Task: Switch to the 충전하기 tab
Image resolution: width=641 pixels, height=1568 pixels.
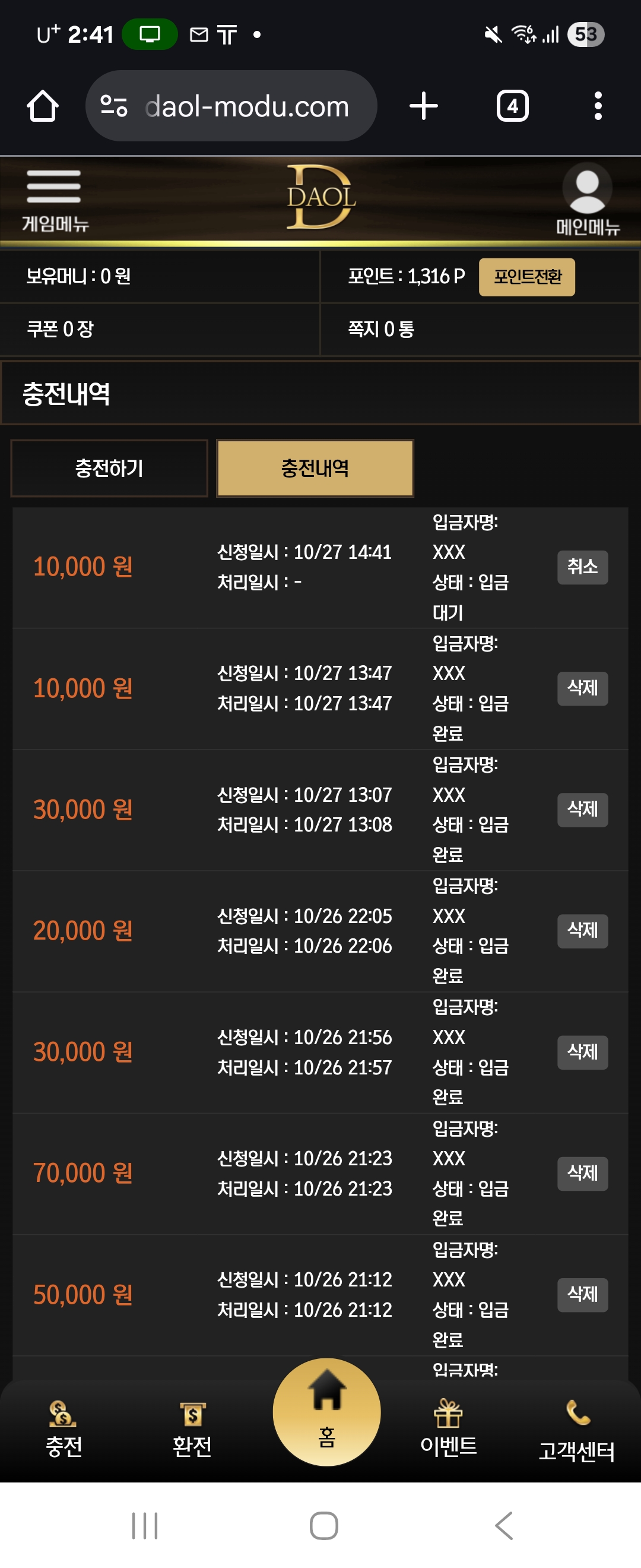Action: [x=109, y=468]
